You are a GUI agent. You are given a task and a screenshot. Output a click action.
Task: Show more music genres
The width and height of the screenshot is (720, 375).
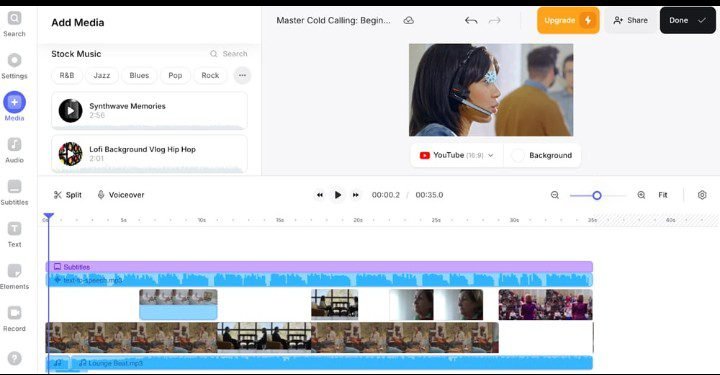[x=242, y=75]
